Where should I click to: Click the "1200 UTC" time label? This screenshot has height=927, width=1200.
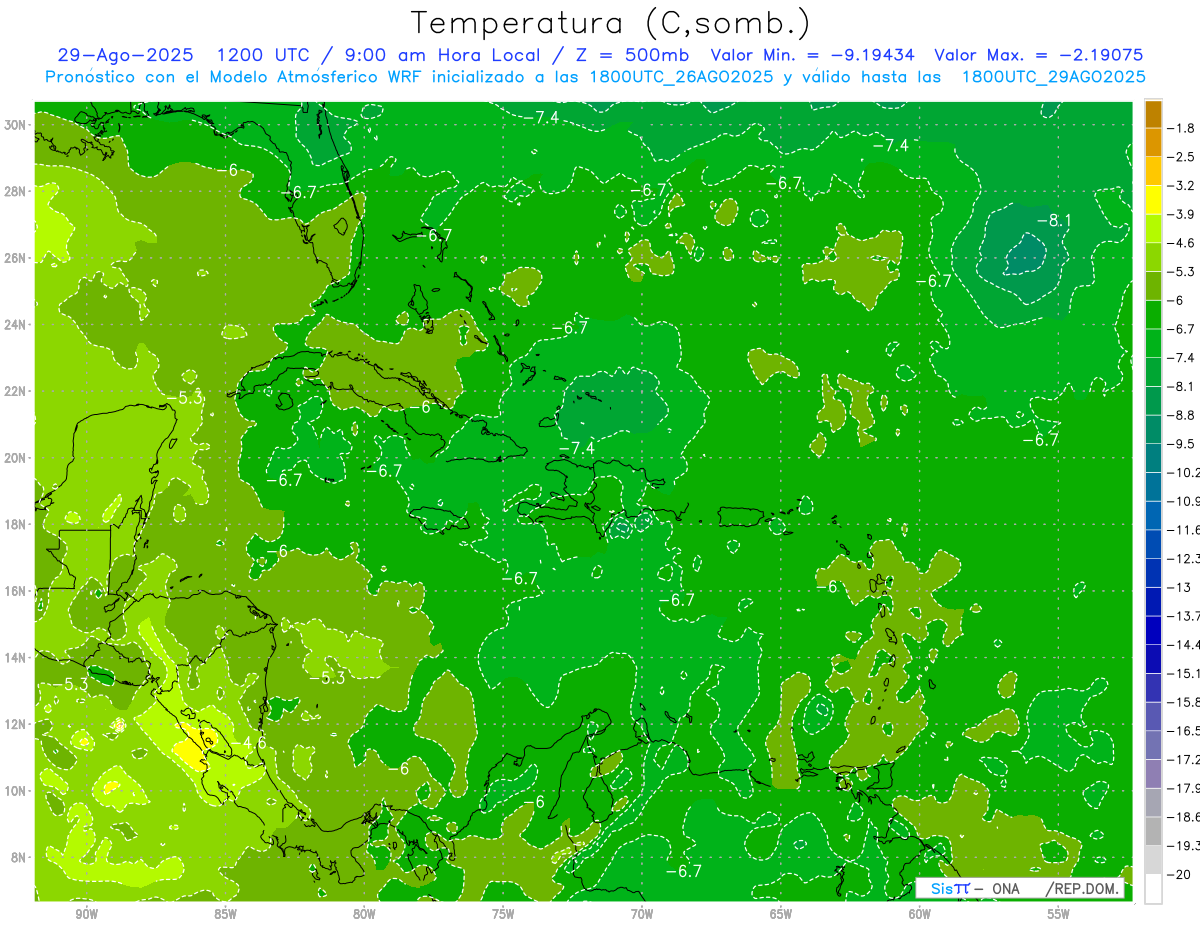pos(264,55)
